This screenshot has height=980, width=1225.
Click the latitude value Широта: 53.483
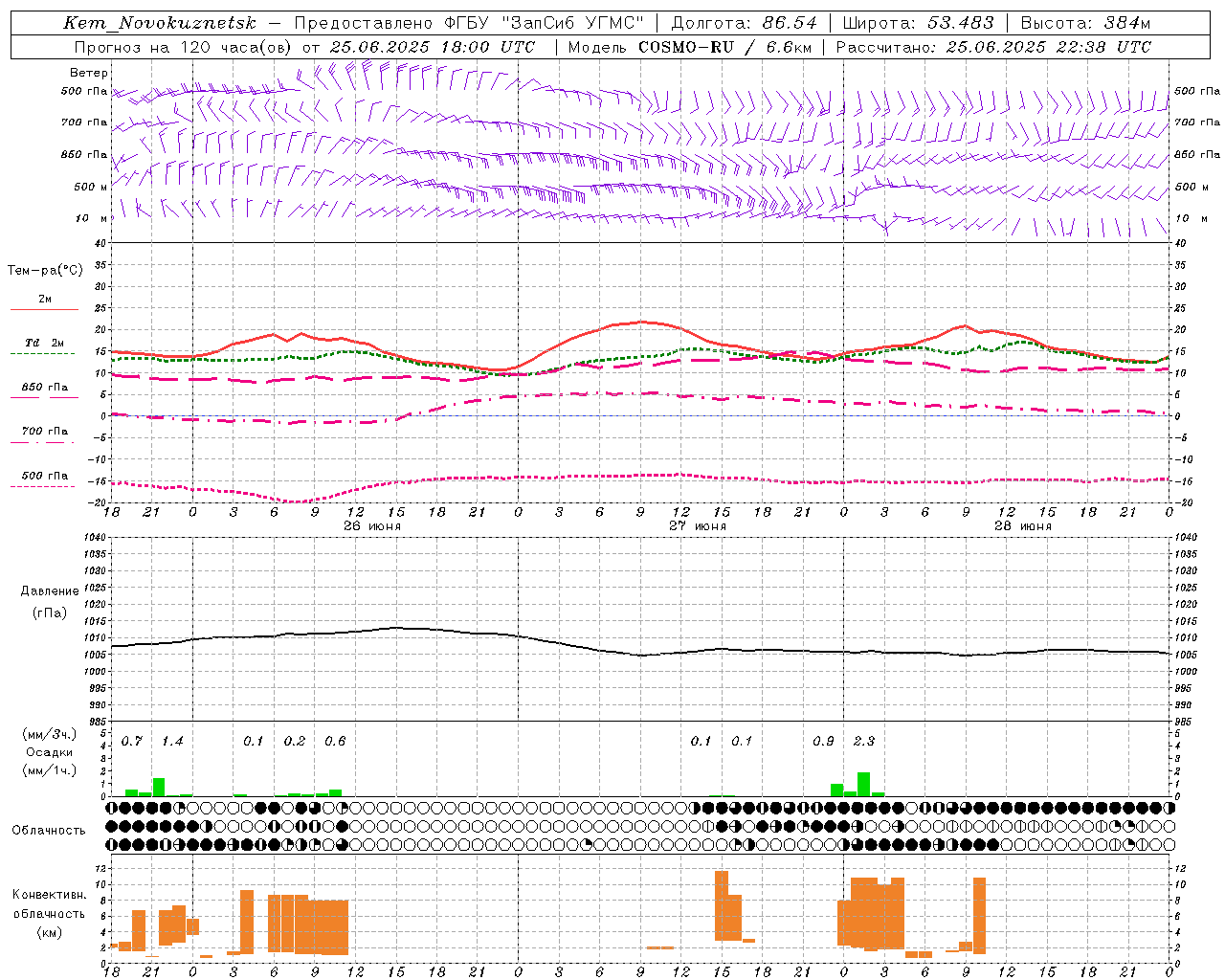[x=919, y=23]
